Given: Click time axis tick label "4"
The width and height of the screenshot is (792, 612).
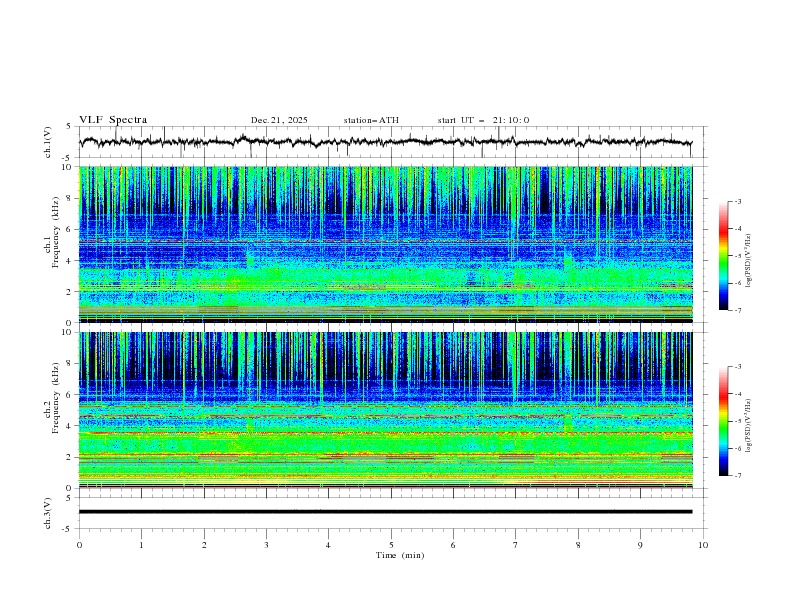Looking at the screenshot, I should point(328,545).
